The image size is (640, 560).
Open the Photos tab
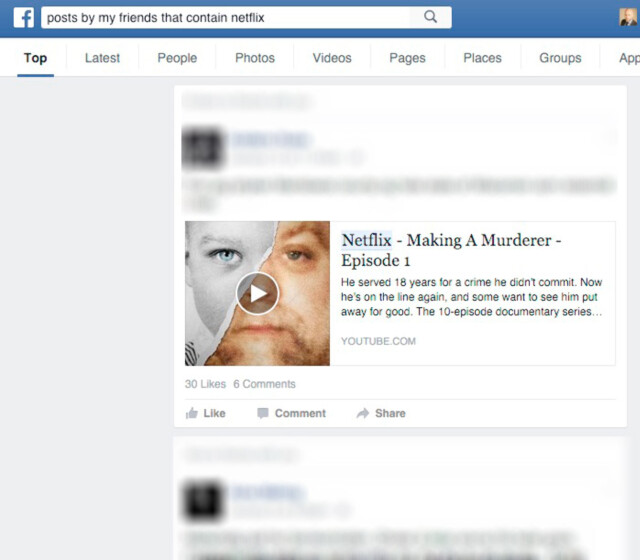click(255, 58)
